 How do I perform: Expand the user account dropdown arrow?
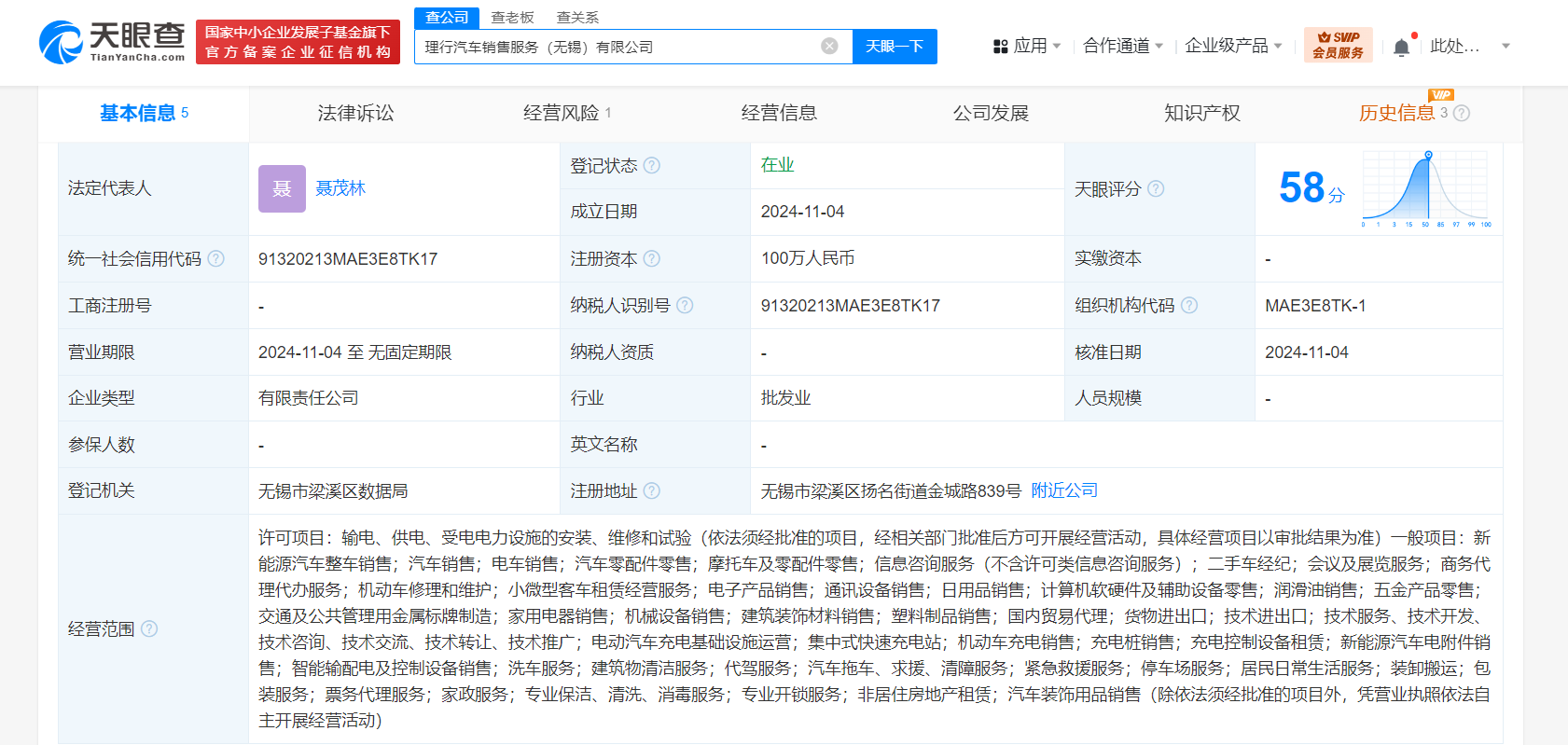1506,46
